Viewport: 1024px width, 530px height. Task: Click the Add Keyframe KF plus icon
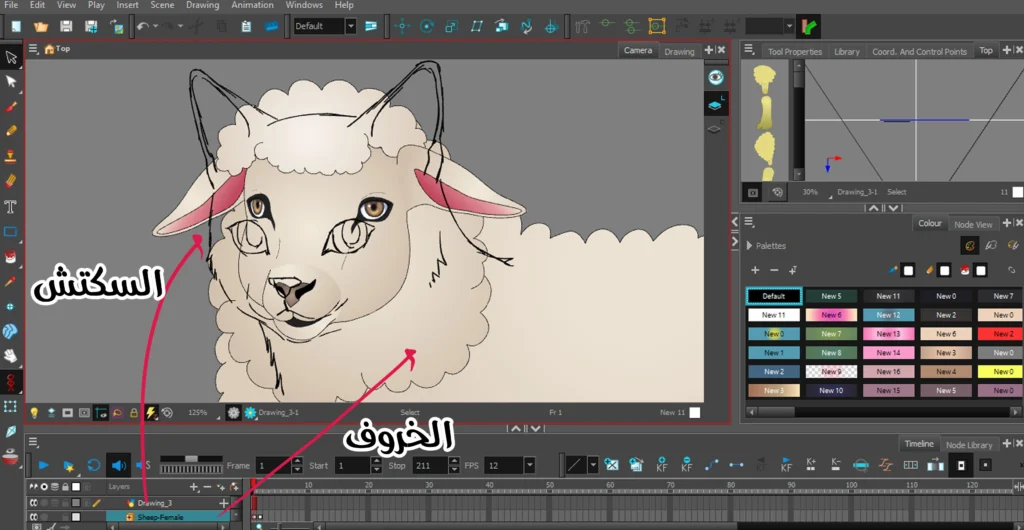coord(662,465)
